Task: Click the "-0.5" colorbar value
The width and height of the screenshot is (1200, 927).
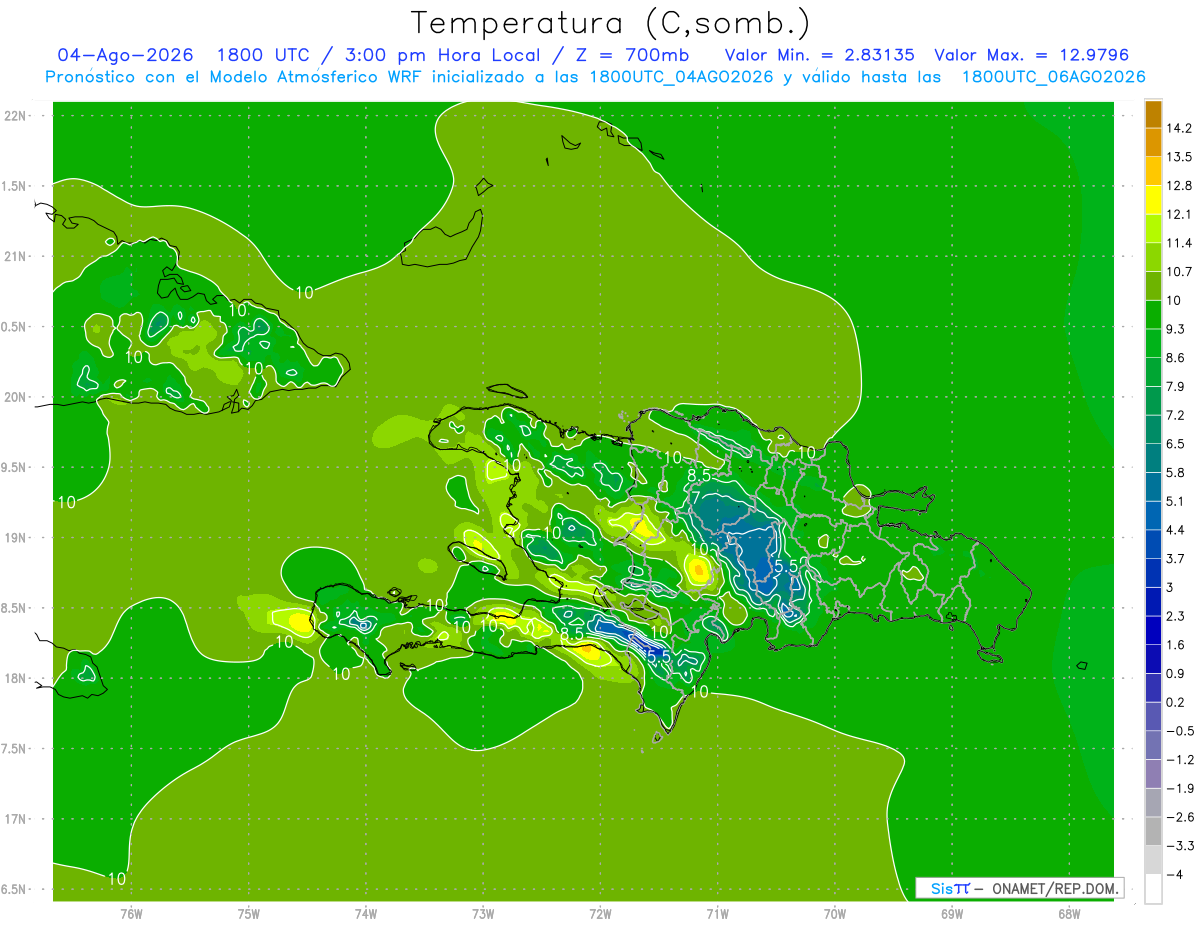Action: (1179, 731)
